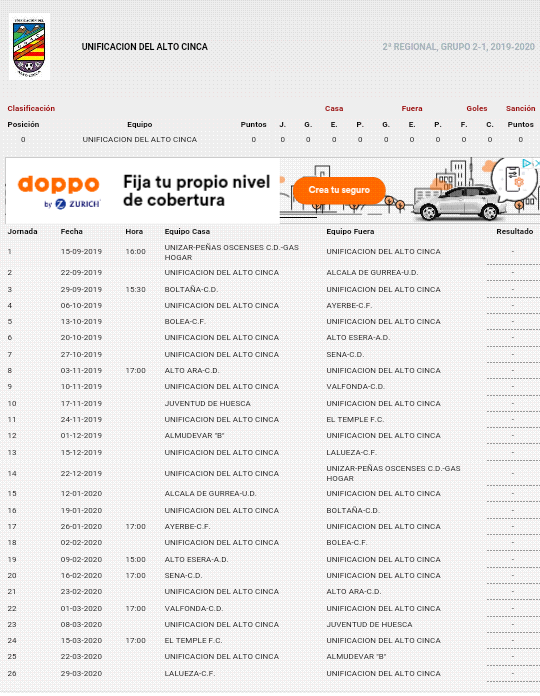
Task: Open ALTO ESERA-A.D. away team in jornada 6
Action: pos(358,337)
